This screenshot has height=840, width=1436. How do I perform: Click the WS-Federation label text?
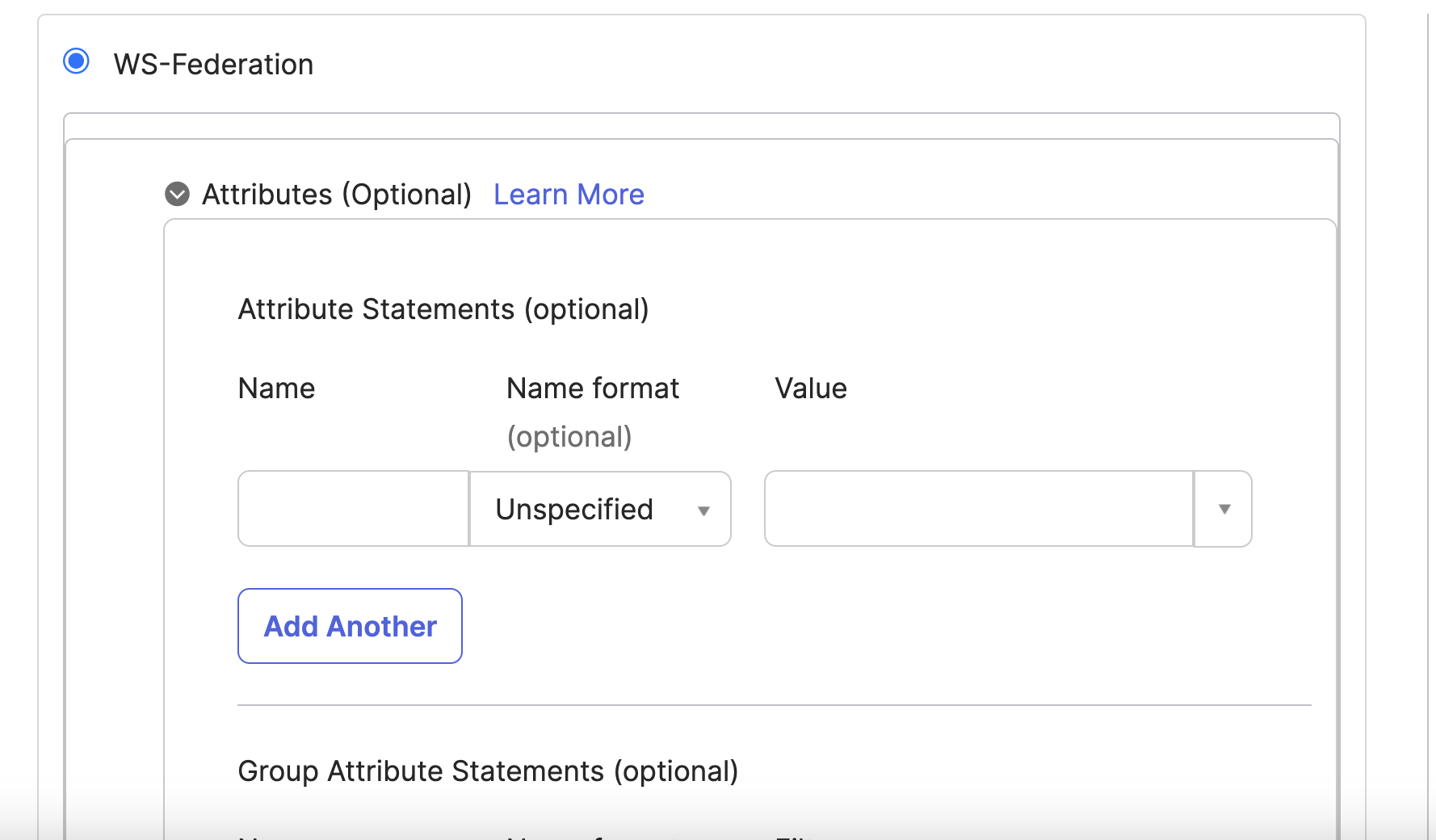pyautogui.click(x=213, y=64)
